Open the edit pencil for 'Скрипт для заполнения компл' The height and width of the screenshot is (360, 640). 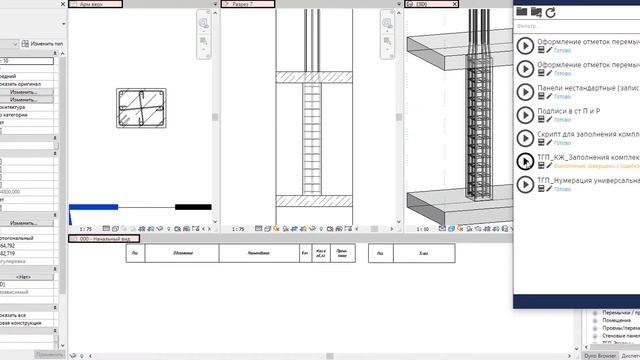coord(549,142)
